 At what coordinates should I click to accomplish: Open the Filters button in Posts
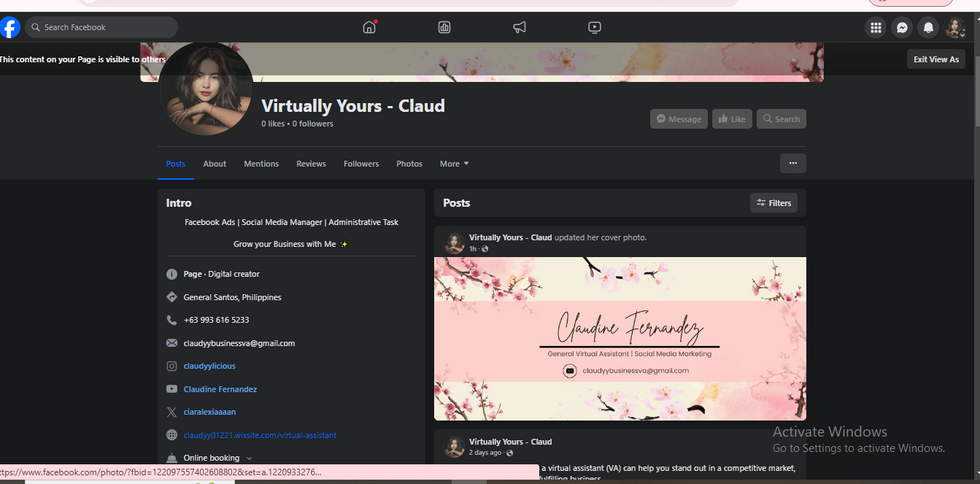[774, 203]
